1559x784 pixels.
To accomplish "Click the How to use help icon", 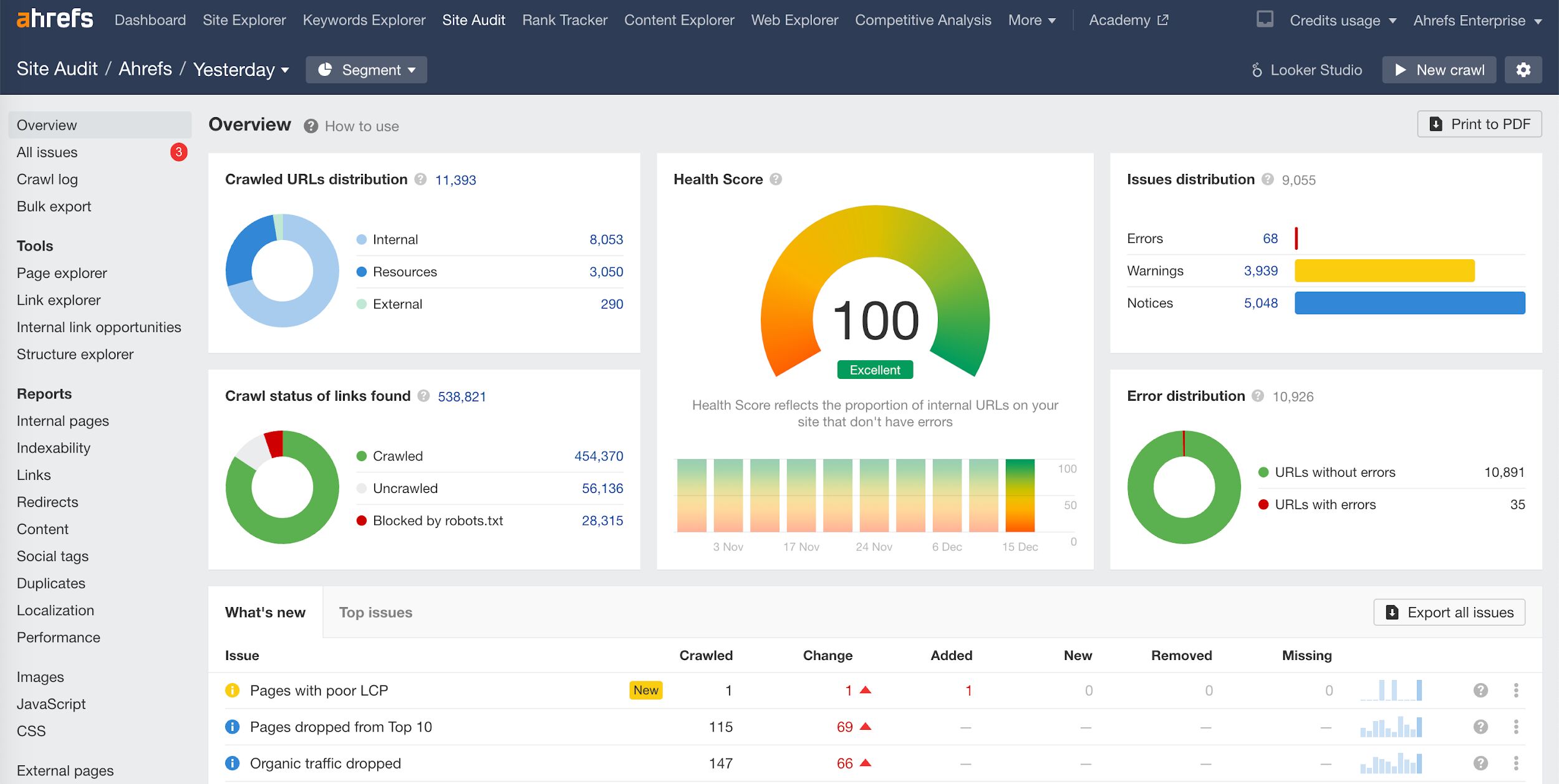I will click(x=311, y=126).
